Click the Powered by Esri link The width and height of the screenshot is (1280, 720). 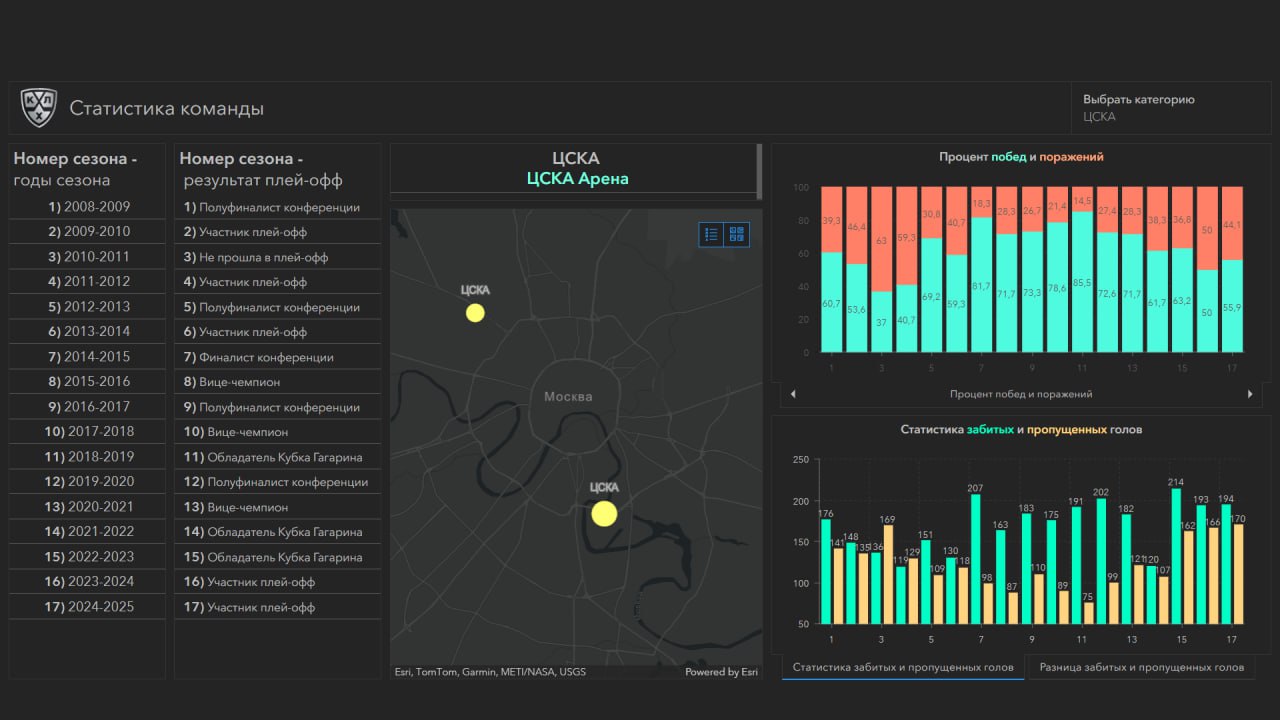721,672
